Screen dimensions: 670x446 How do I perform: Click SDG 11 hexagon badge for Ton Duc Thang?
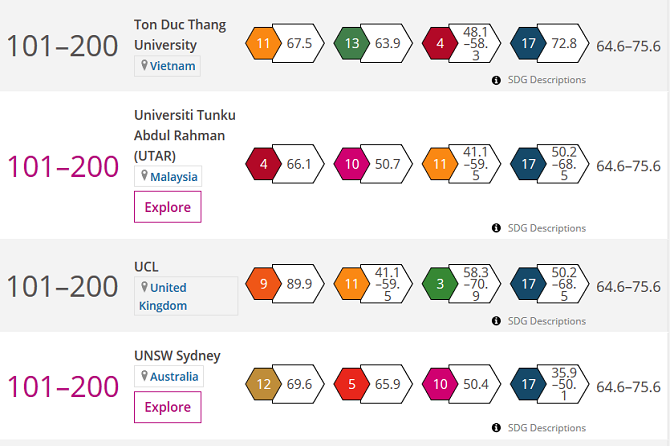(x=263, y=43)
